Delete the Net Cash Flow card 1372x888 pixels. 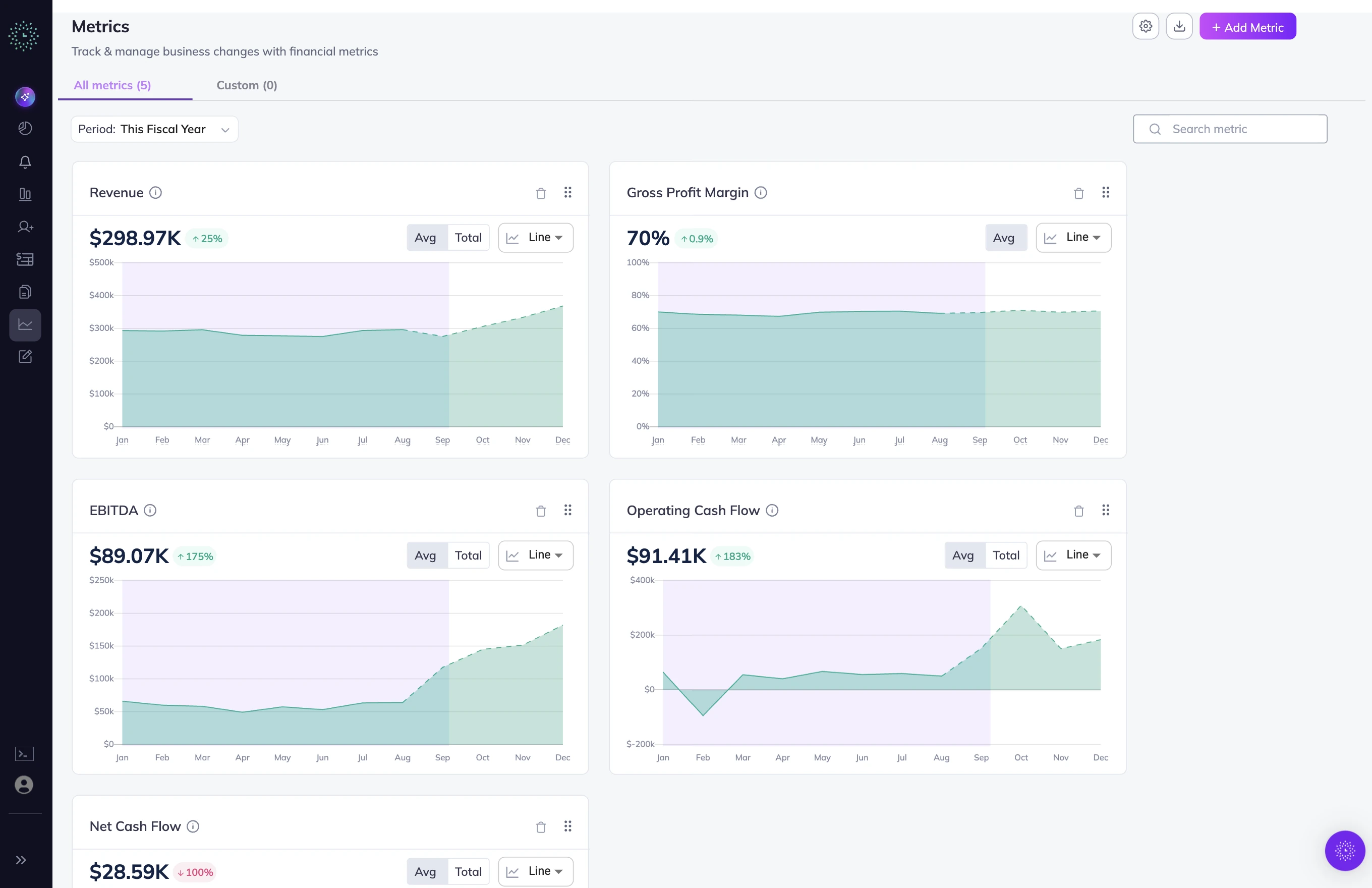click(541, 827)
